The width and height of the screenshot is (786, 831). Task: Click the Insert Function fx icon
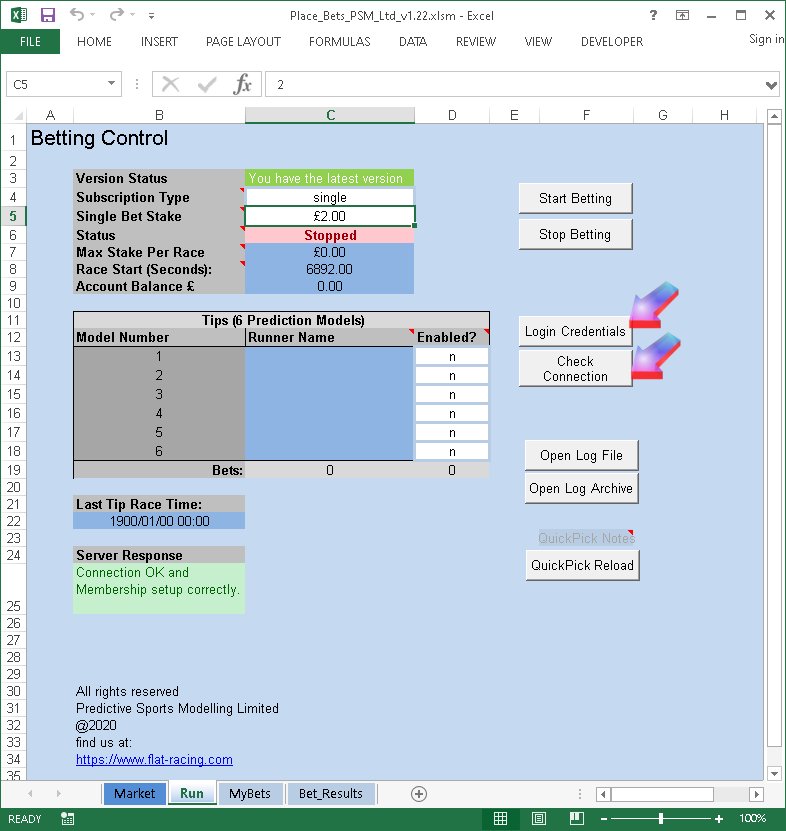[242, 85]
